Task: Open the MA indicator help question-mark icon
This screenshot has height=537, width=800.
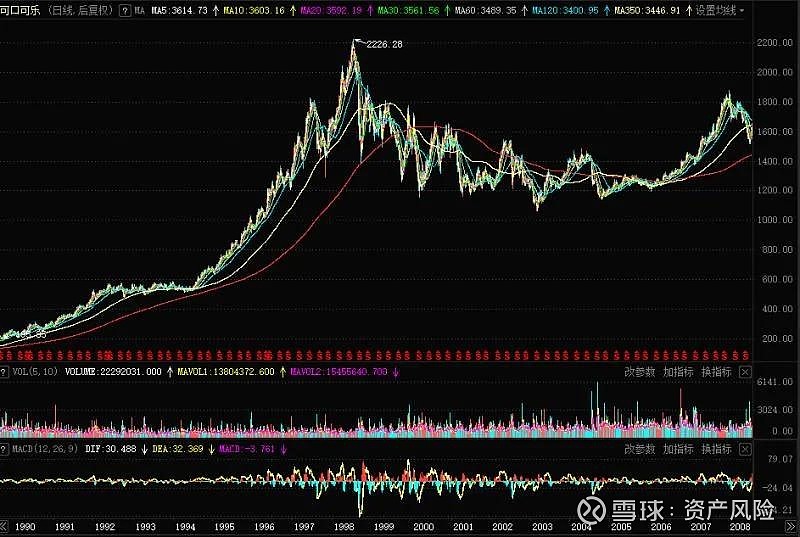Action: coord(125,11)
